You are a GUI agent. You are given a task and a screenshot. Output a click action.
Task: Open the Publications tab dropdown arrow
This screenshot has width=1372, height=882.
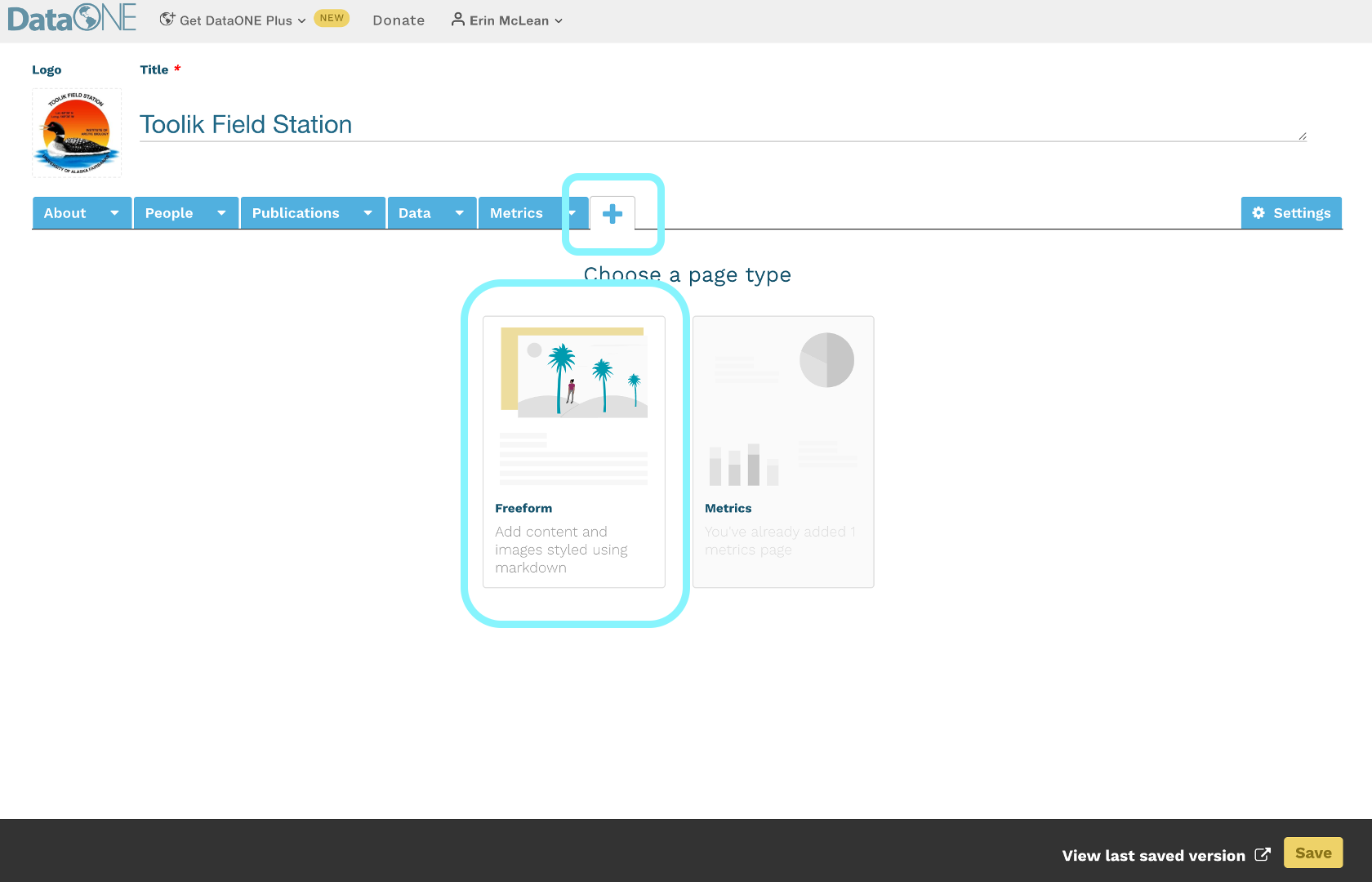click(368, 213)
